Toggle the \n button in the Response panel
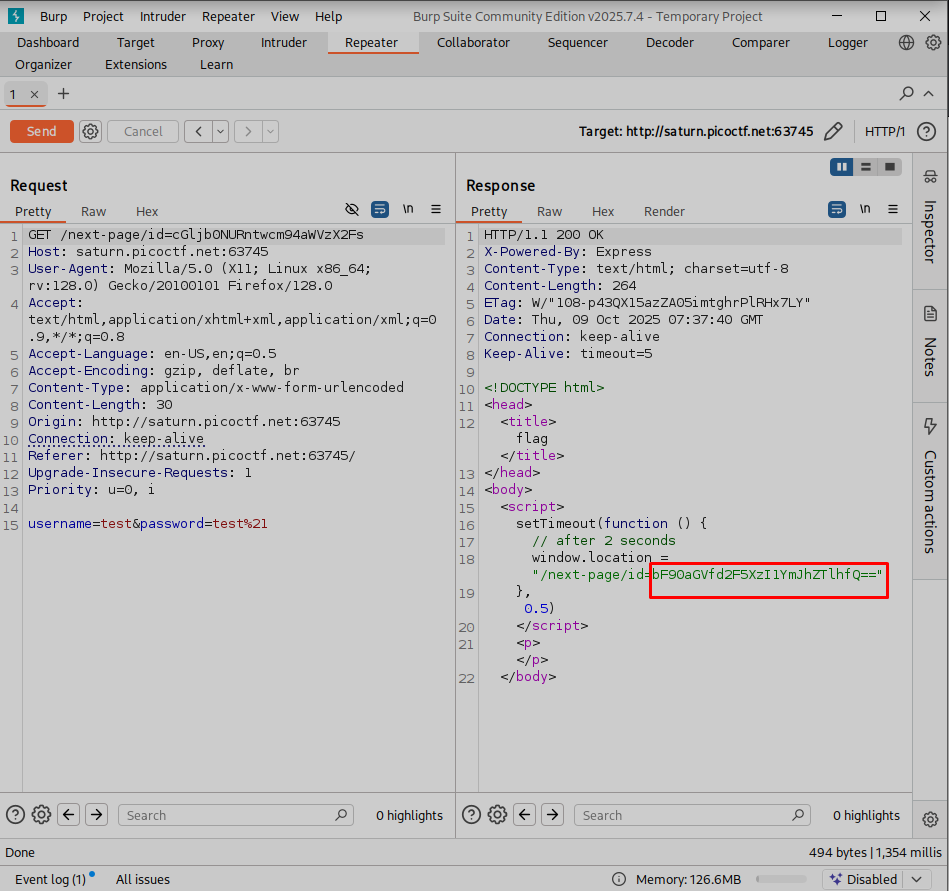The image size is (949, 891). (864, 209)
